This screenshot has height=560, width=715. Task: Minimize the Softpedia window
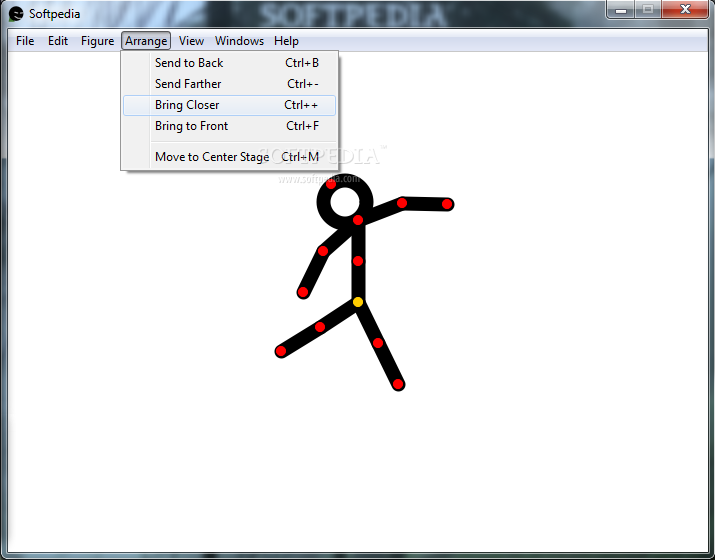click(621, 10)
